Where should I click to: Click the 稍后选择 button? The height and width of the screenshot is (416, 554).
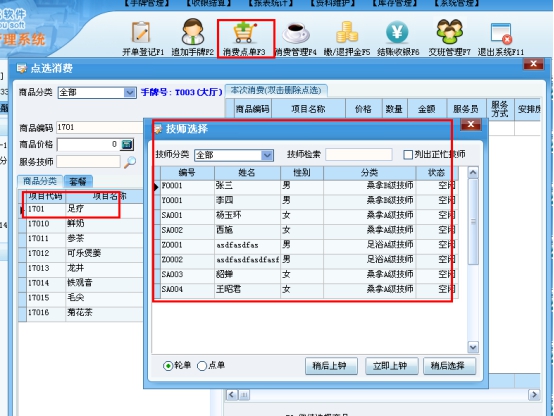point(449,366)
